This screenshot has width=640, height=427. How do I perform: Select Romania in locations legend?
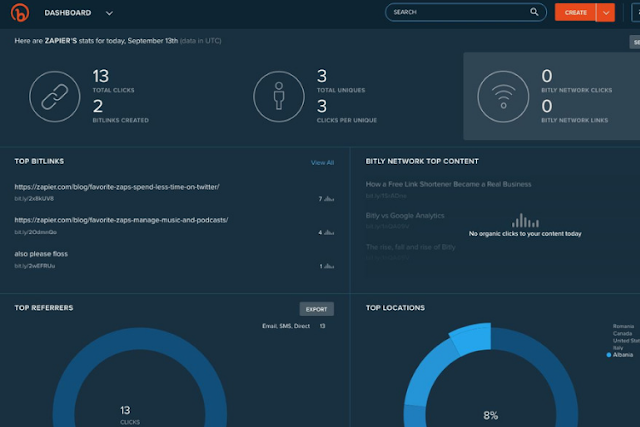tap(623, 326)
